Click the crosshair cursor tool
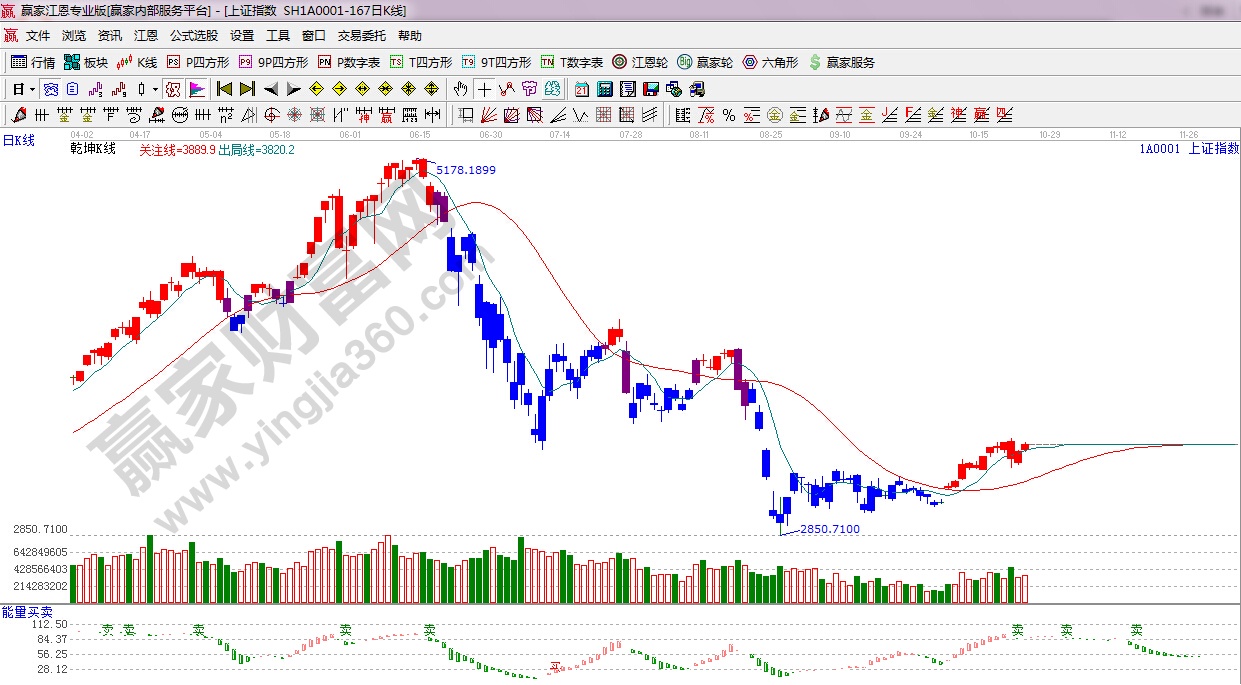1241x685 pixels. [484, 89]
